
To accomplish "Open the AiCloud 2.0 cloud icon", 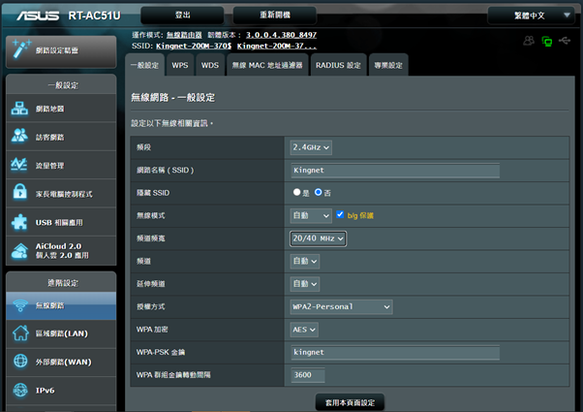I will (x=20, y=251).
